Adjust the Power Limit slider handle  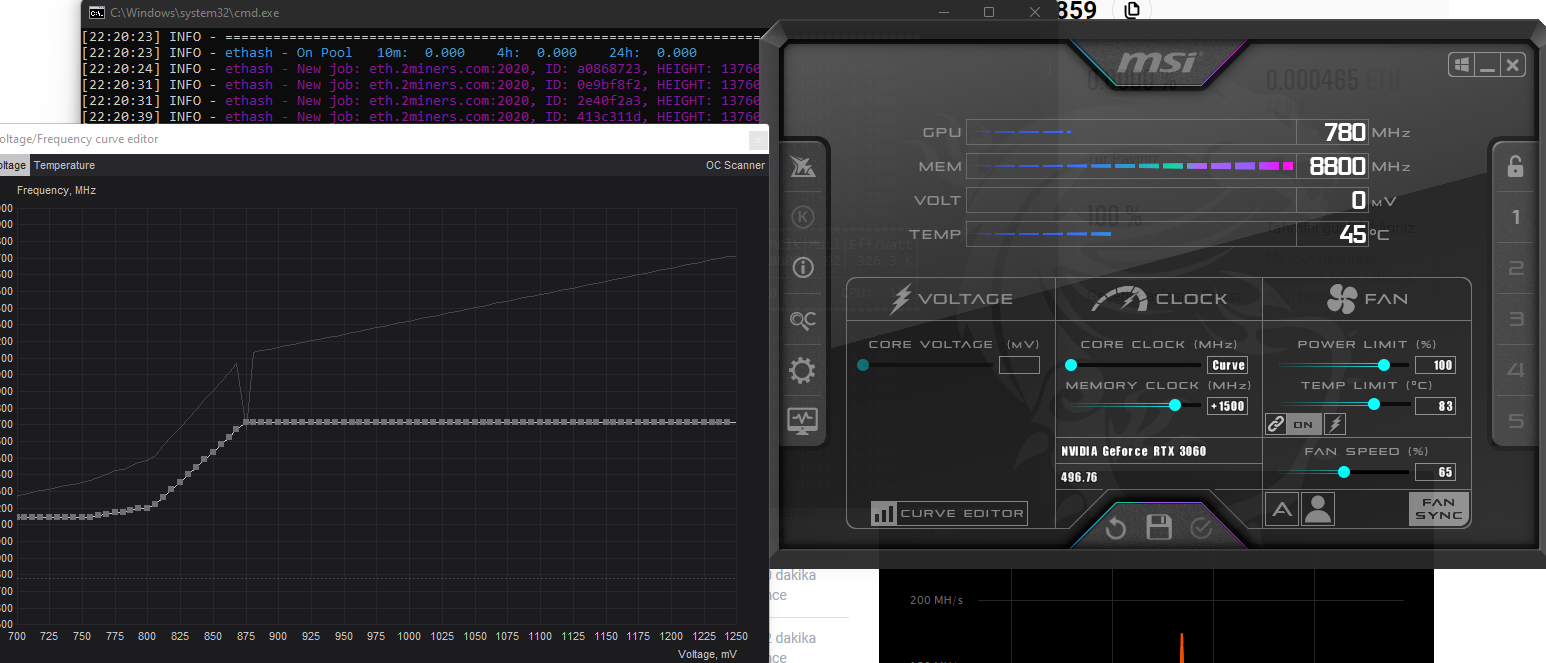click(1384, 365)
